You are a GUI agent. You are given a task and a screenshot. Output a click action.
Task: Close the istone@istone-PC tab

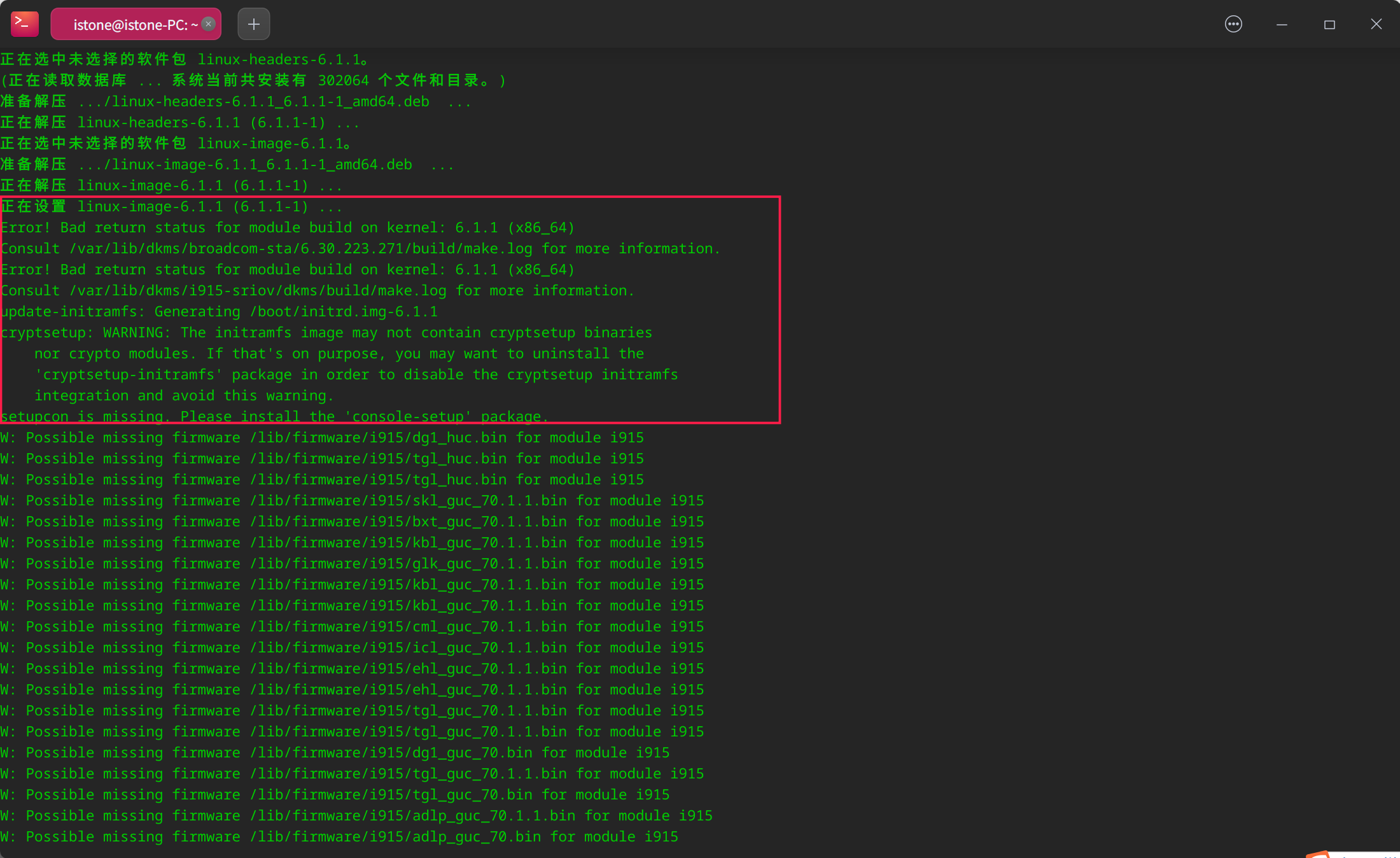click(208, 24)
